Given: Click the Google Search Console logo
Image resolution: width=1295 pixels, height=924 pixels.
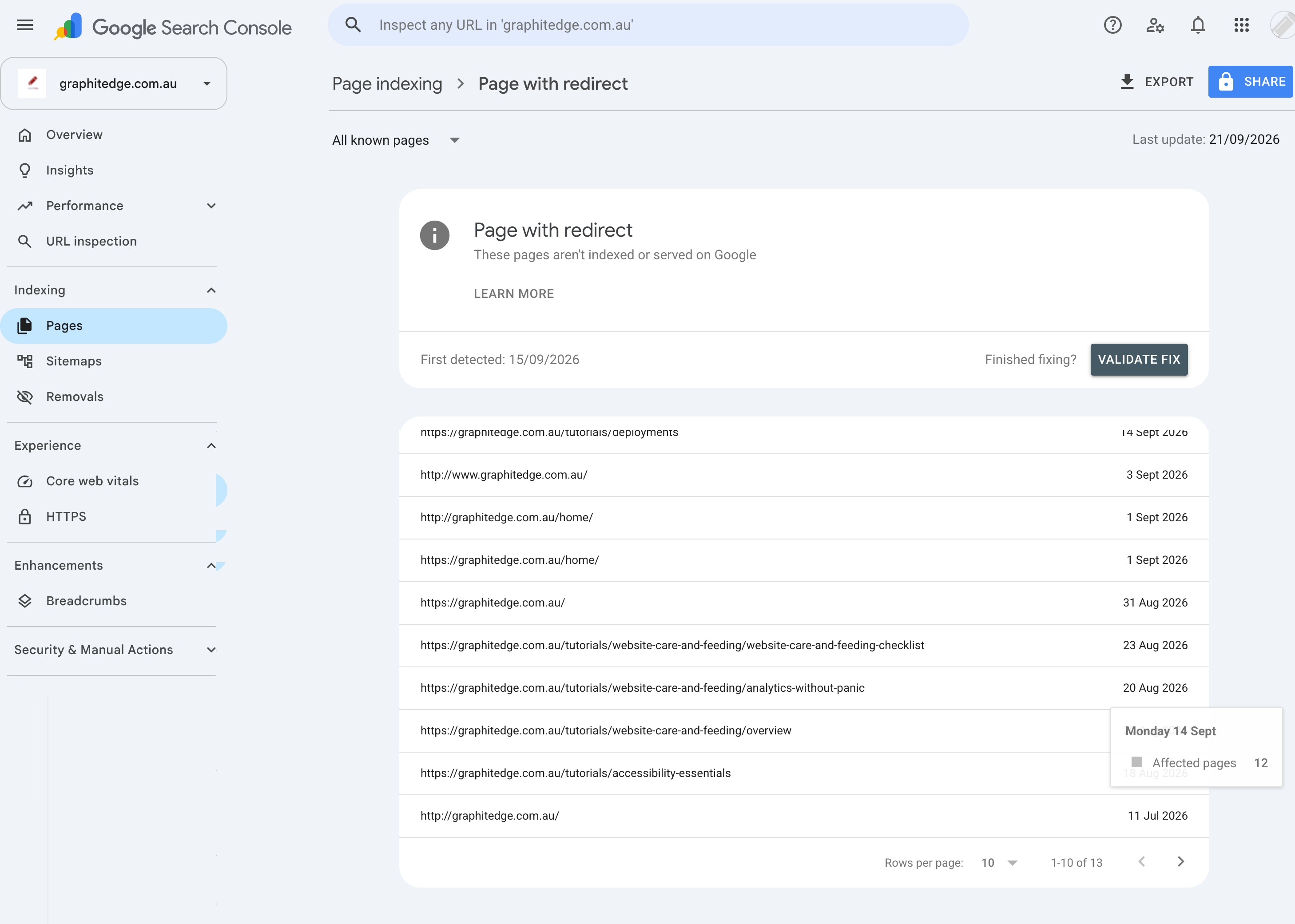Looking at the screenshot, I should click(173, 26).
